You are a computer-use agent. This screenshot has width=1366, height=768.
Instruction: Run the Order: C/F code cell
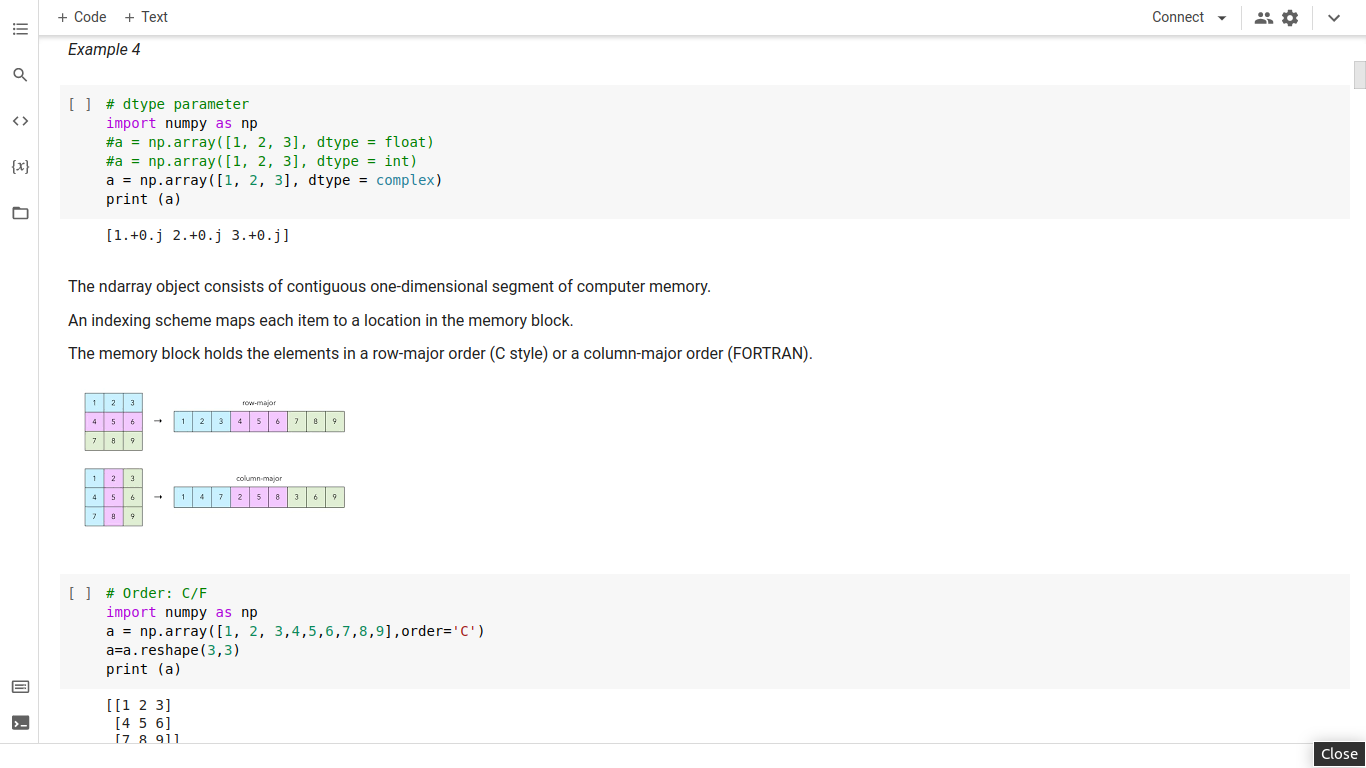(x=80, y=593)
